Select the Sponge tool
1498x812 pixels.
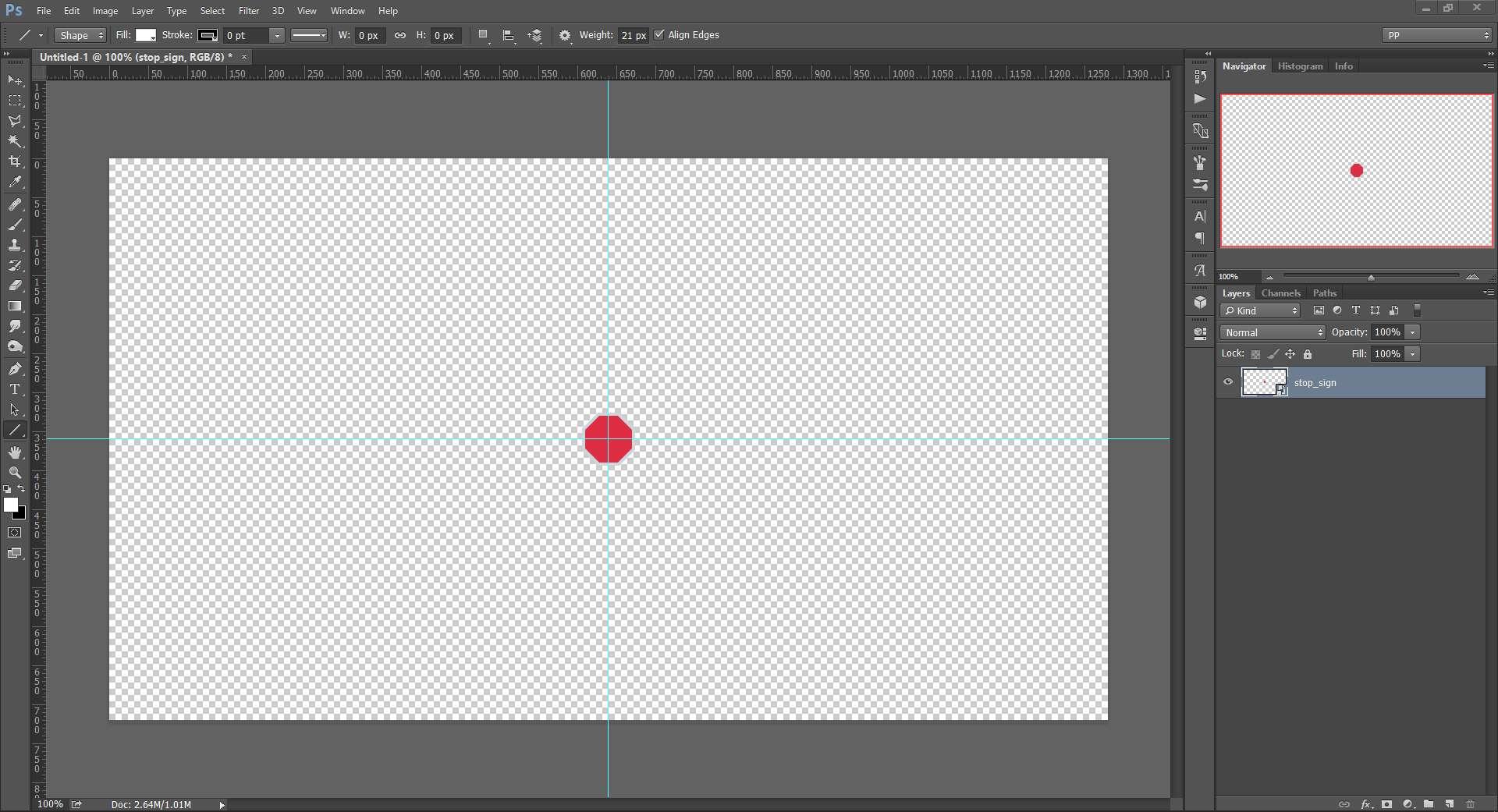click(x=15, y=346)
